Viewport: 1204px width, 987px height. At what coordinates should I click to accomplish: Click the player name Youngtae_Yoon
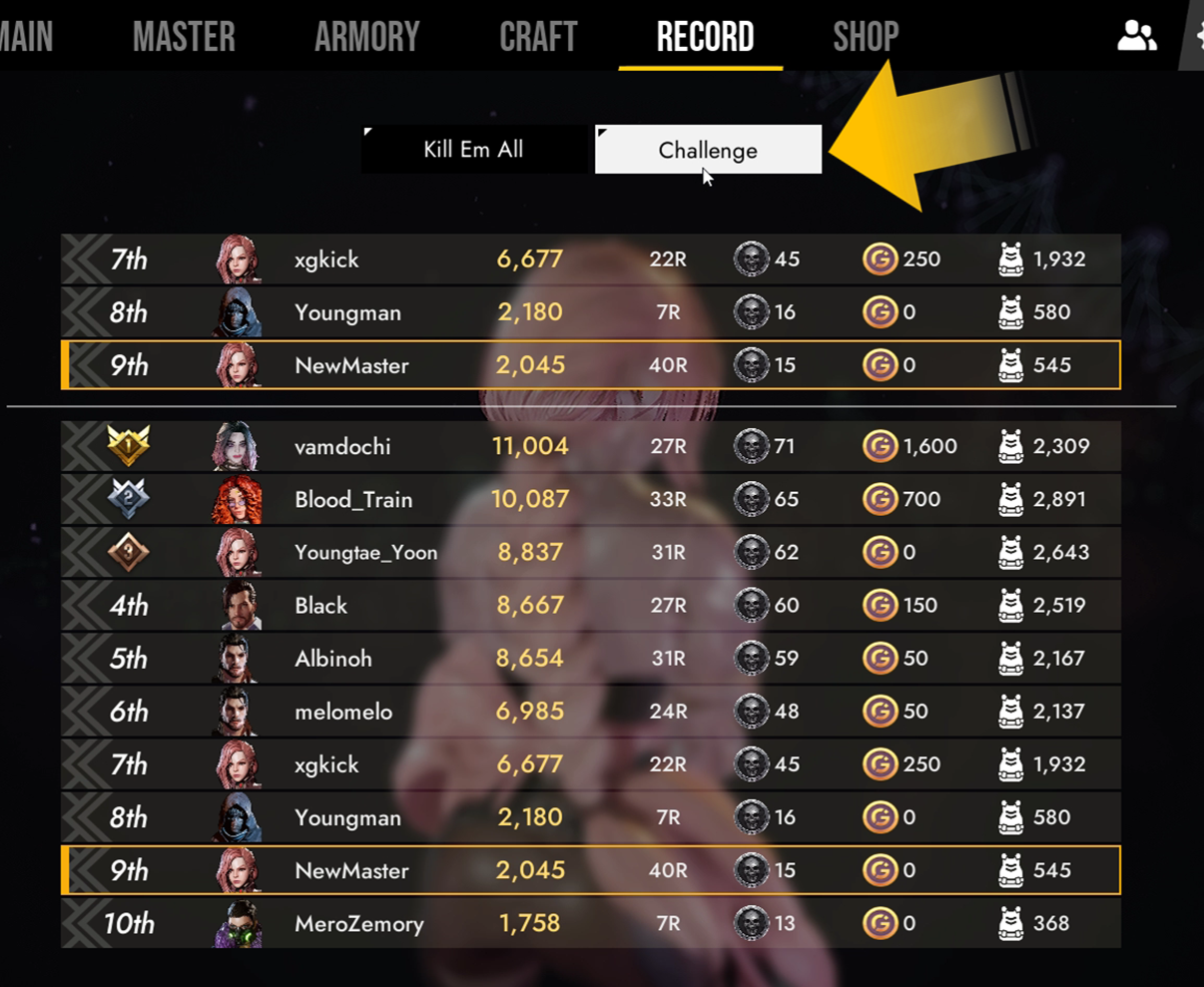pos(365,552)
